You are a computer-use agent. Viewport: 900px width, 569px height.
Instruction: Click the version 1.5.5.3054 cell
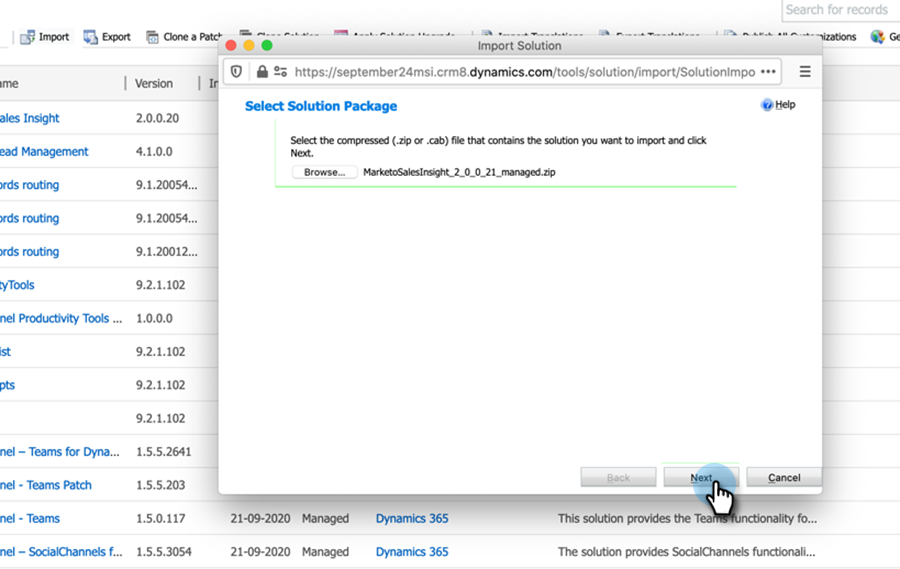tap(164, 552)
